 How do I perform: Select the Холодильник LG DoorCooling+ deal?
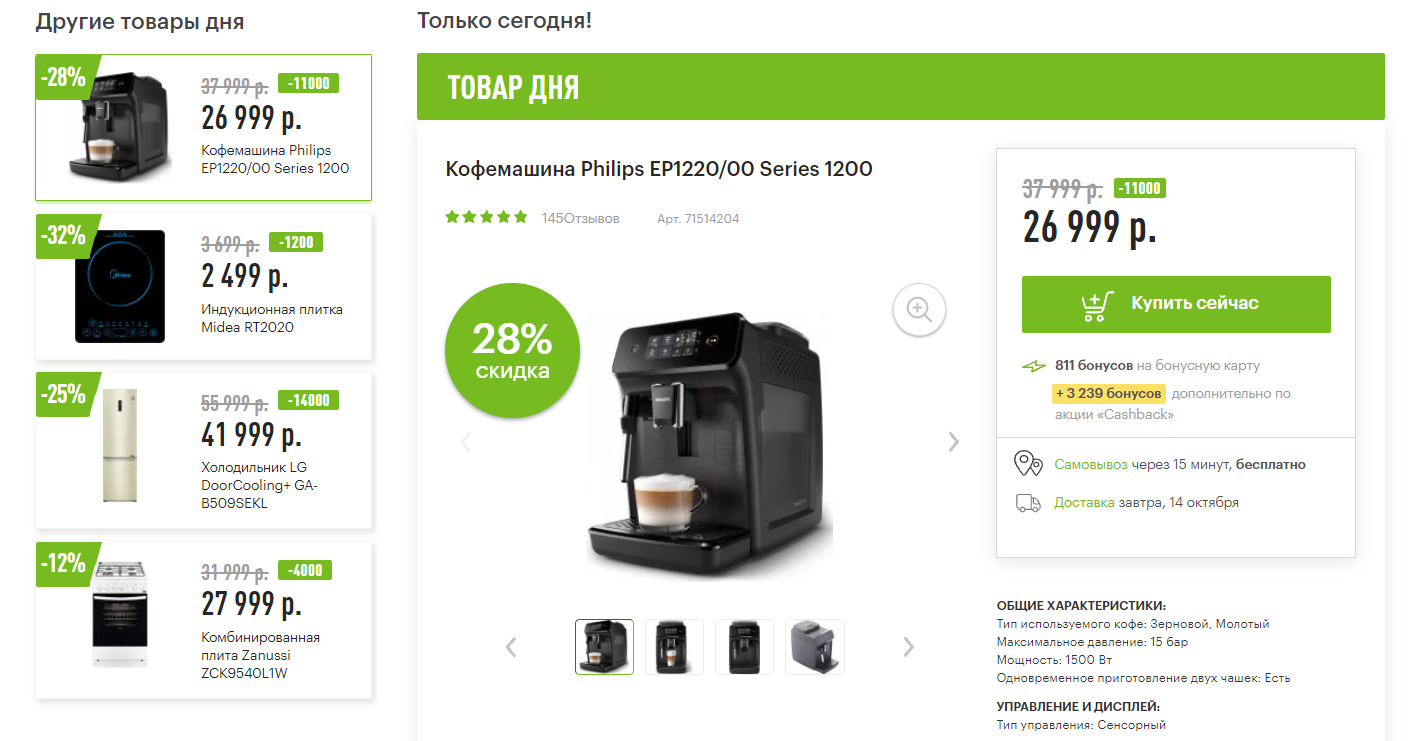[x=204, y=451]
